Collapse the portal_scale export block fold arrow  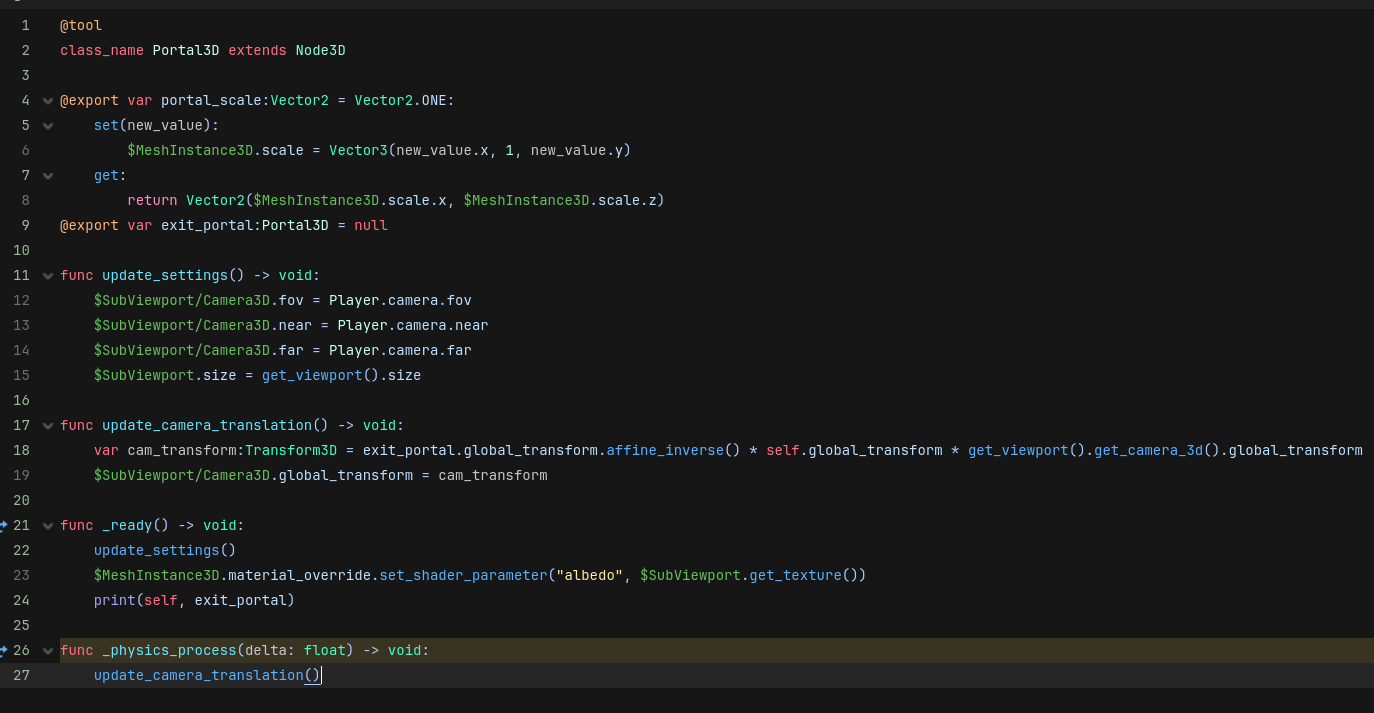pos(48,100)
